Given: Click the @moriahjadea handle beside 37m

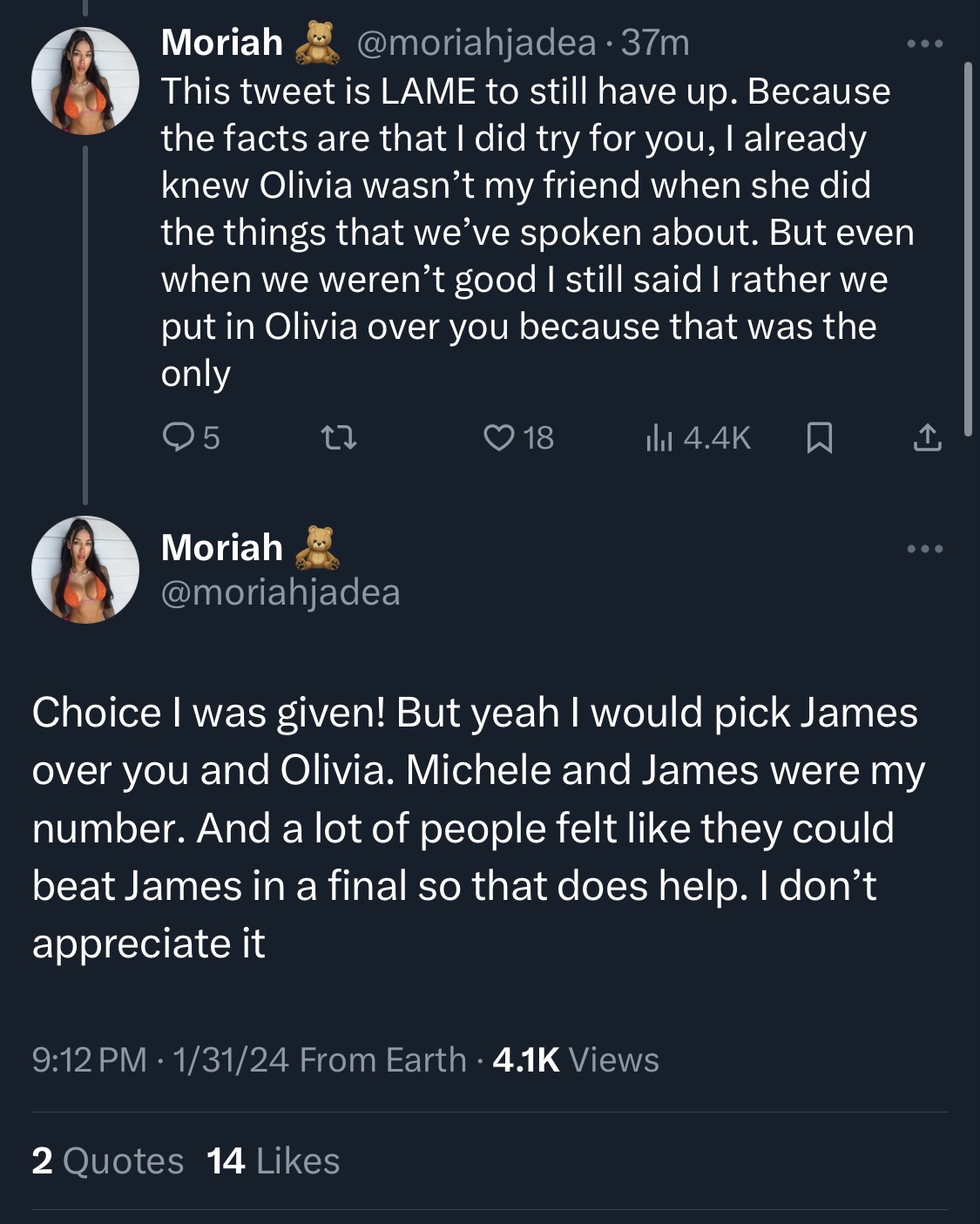Looking at the screenshot, I should pyautogui.click(x=476, y=43).
